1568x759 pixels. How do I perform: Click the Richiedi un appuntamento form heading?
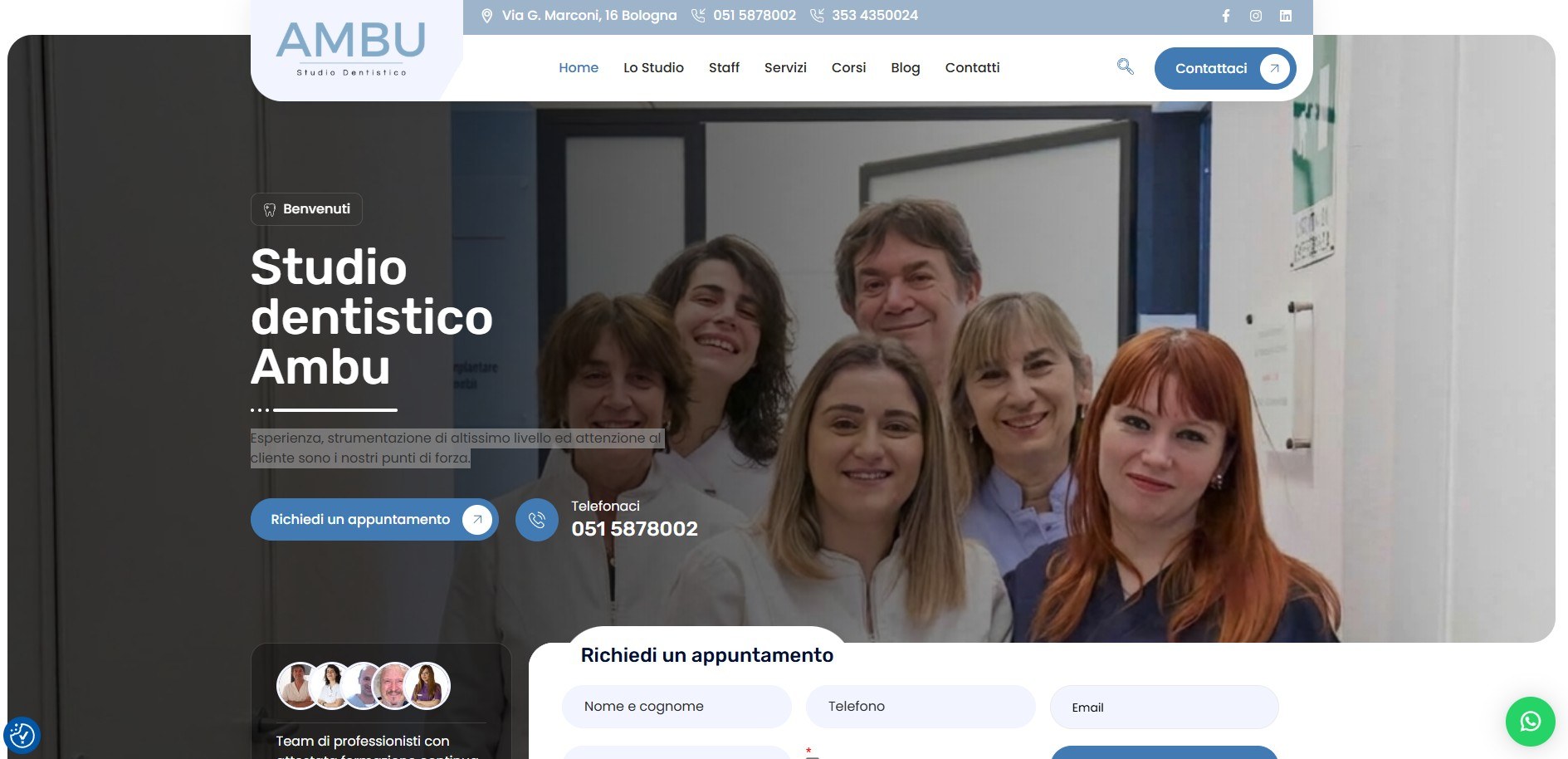706,655
